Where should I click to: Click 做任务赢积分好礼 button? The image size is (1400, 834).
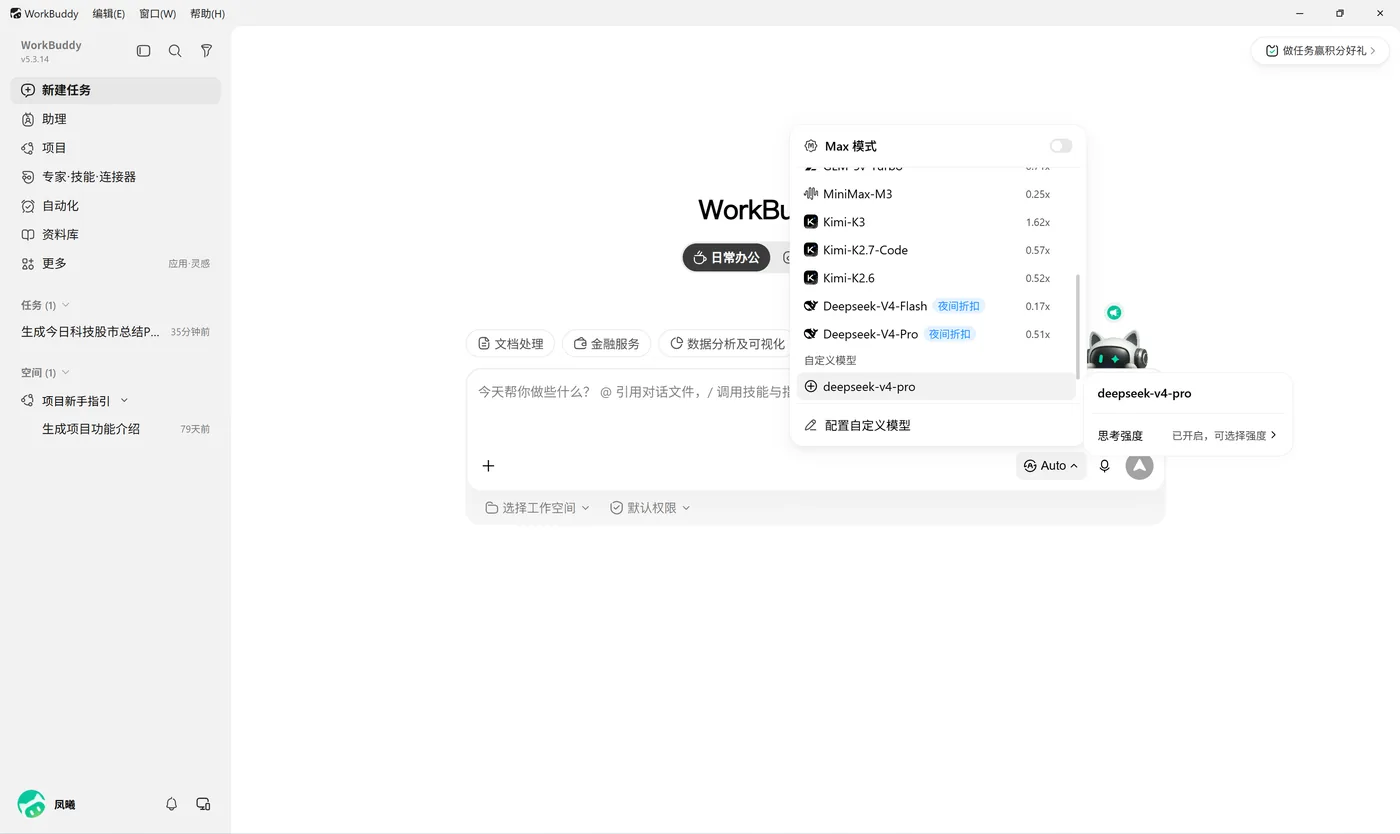[1320, 51]
